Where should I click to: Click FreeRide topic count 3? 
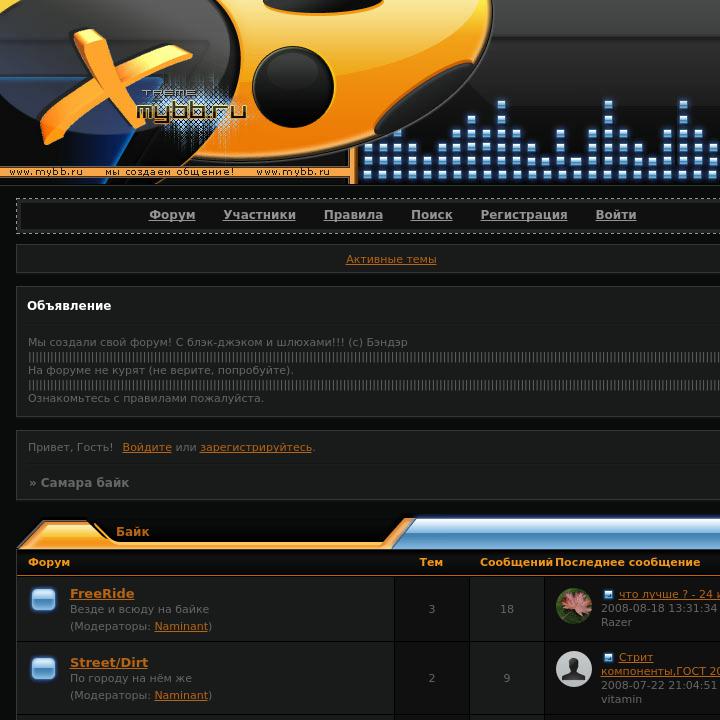[x=431, y=609]
